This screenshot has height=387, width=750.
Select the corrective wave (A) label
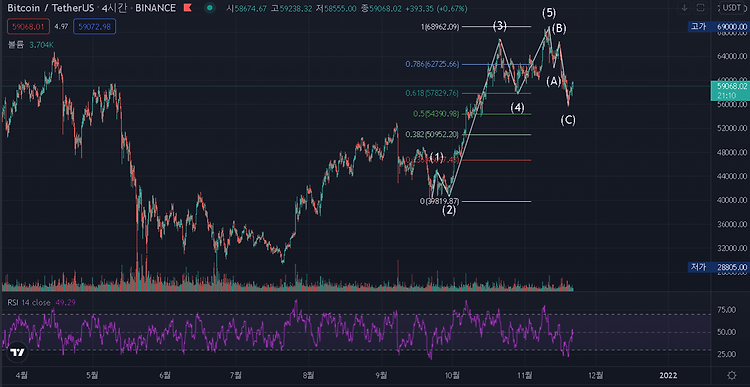click(x=553, y=82)
